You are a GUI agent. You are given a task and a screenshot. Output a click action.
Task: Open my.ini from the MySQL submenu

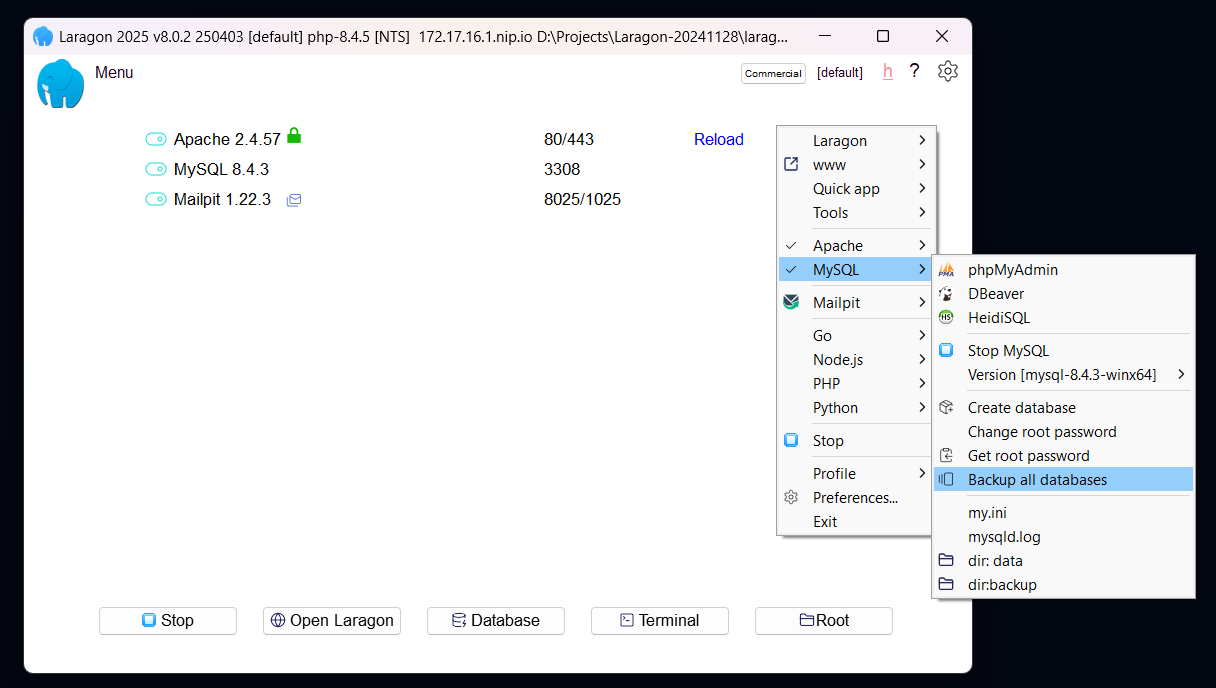coord(987,513)
